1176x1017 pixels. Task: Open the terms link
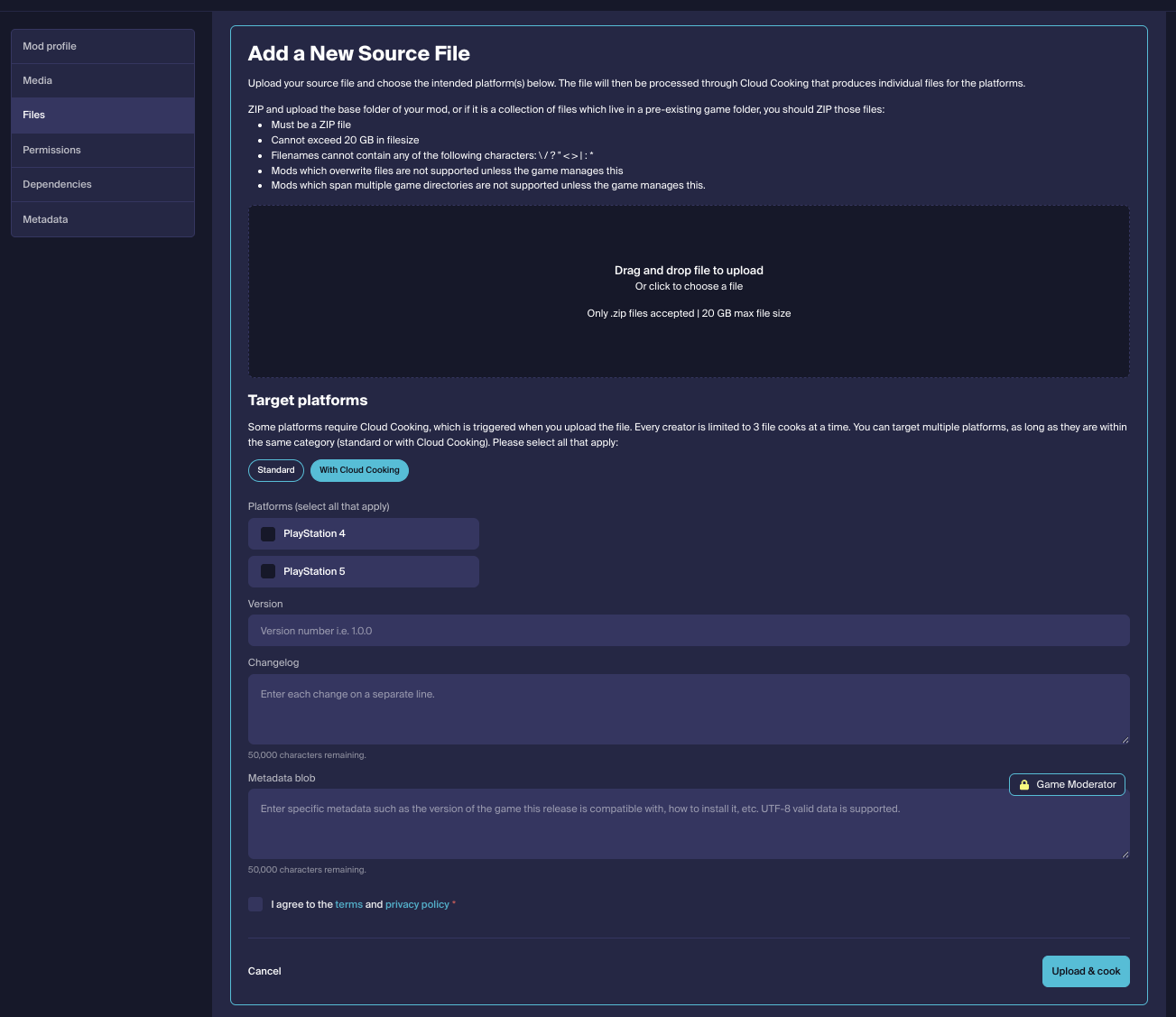click(x=348, y=904)
